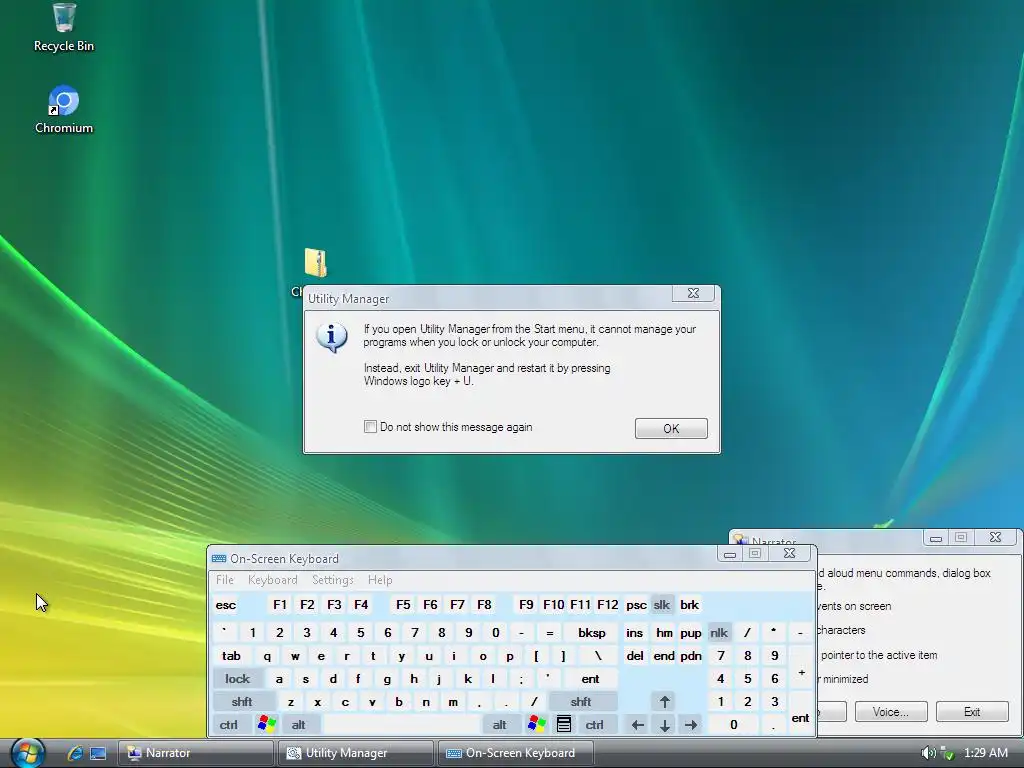Click the left arrow key on the keyboard
The height and width of the screenshot is (768, 1024).
[x=637, y=724]
